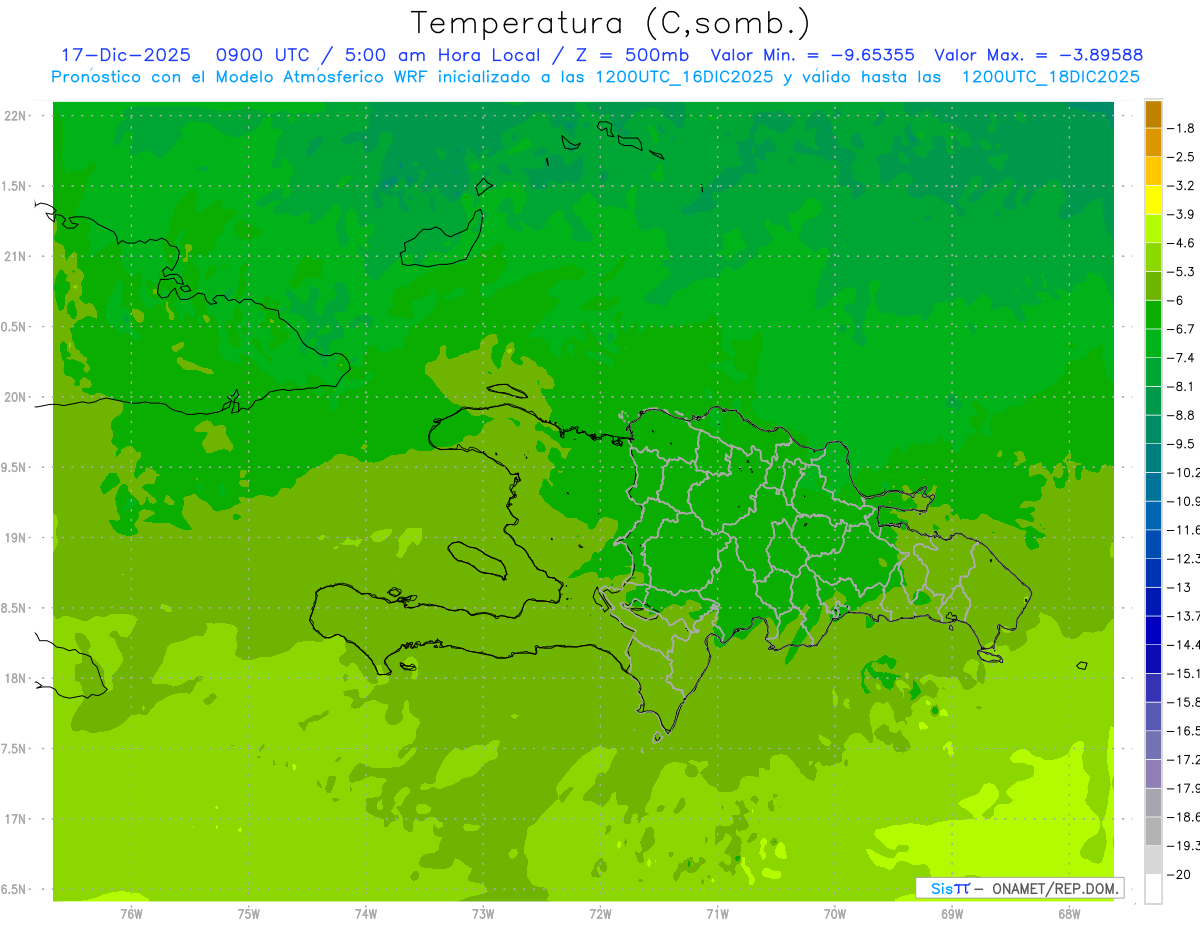Pick the yellow swatch between -3.2 and -3.9
This screenshot has width=1200, height=927.
(1153, 200)
